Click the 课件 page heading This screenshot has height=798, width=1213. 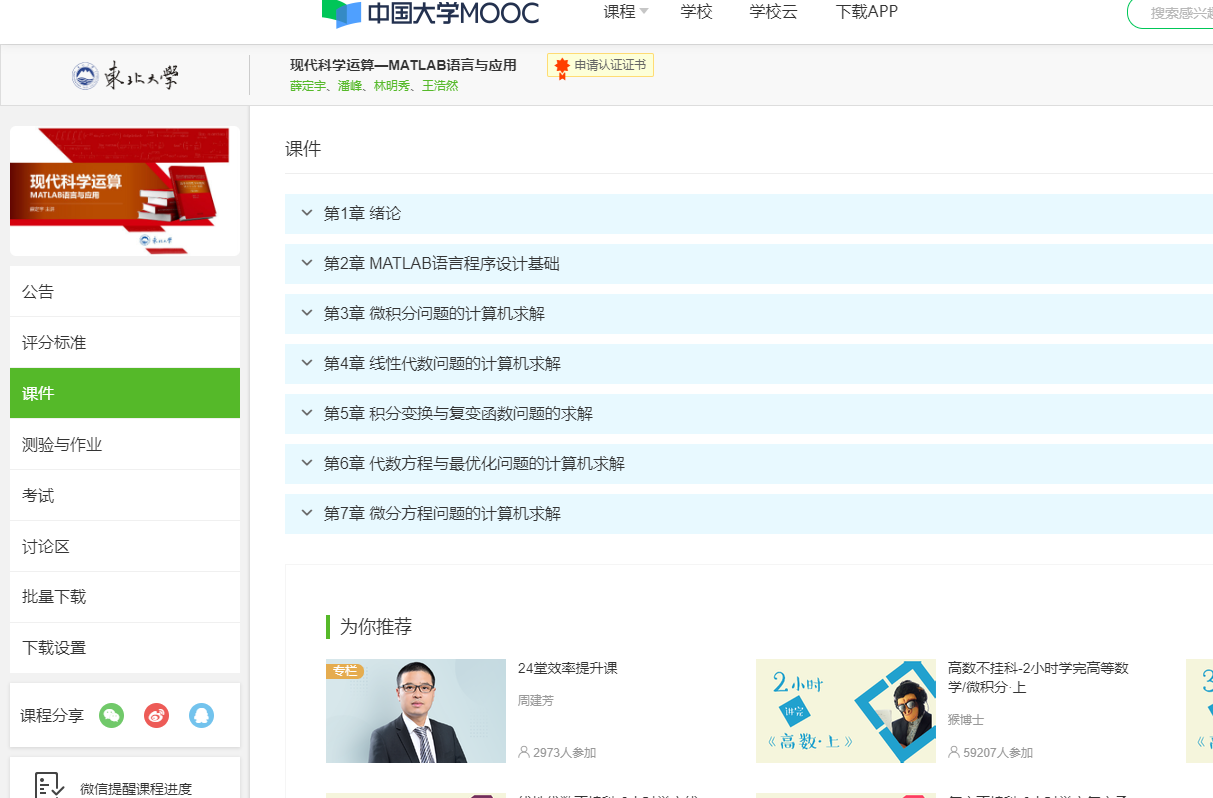(x=303, y=149)
